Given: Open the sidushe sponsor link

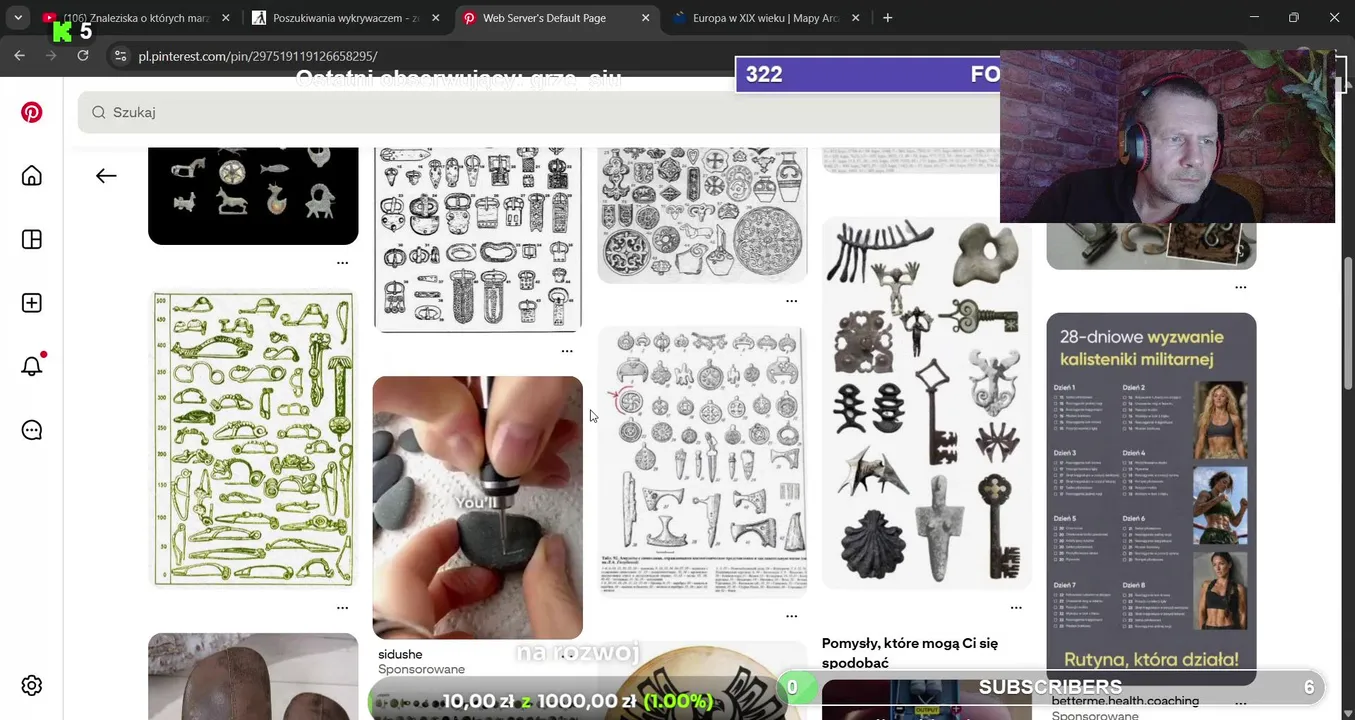Looking at the screenshot, I should (400, 654).
